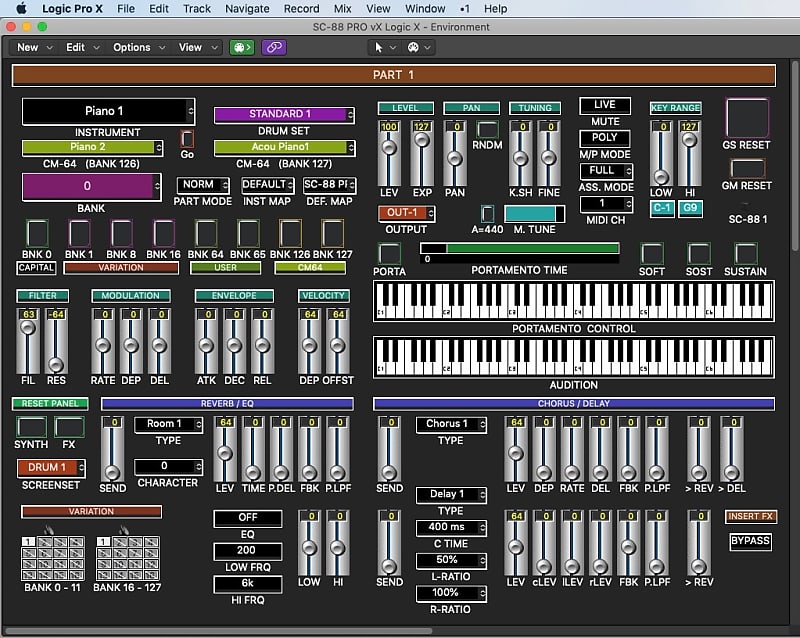Image resolution: width=800 pixels, height=638 pixels.
Task: Open the Chorus 1 type dropdown
Action: click(451, 424)
